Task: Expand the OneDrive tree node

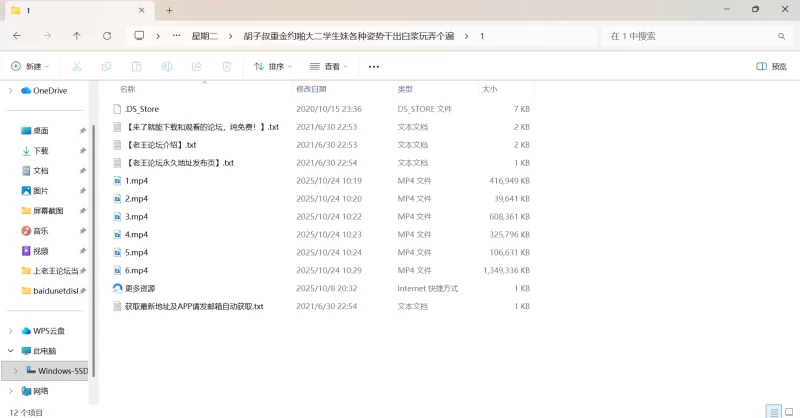Action: coord(10,90)
